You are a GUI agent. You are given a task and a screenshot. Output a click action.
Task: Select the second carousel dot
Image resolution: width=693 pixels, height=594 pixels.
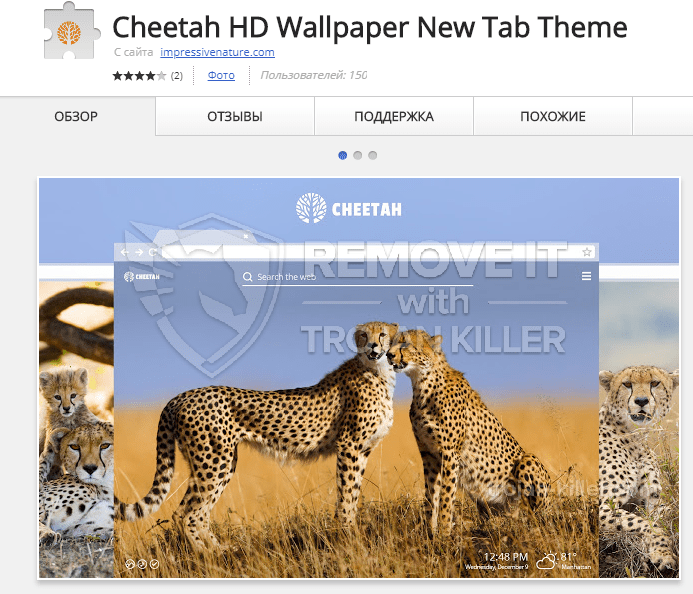click(x=358, y=155)
